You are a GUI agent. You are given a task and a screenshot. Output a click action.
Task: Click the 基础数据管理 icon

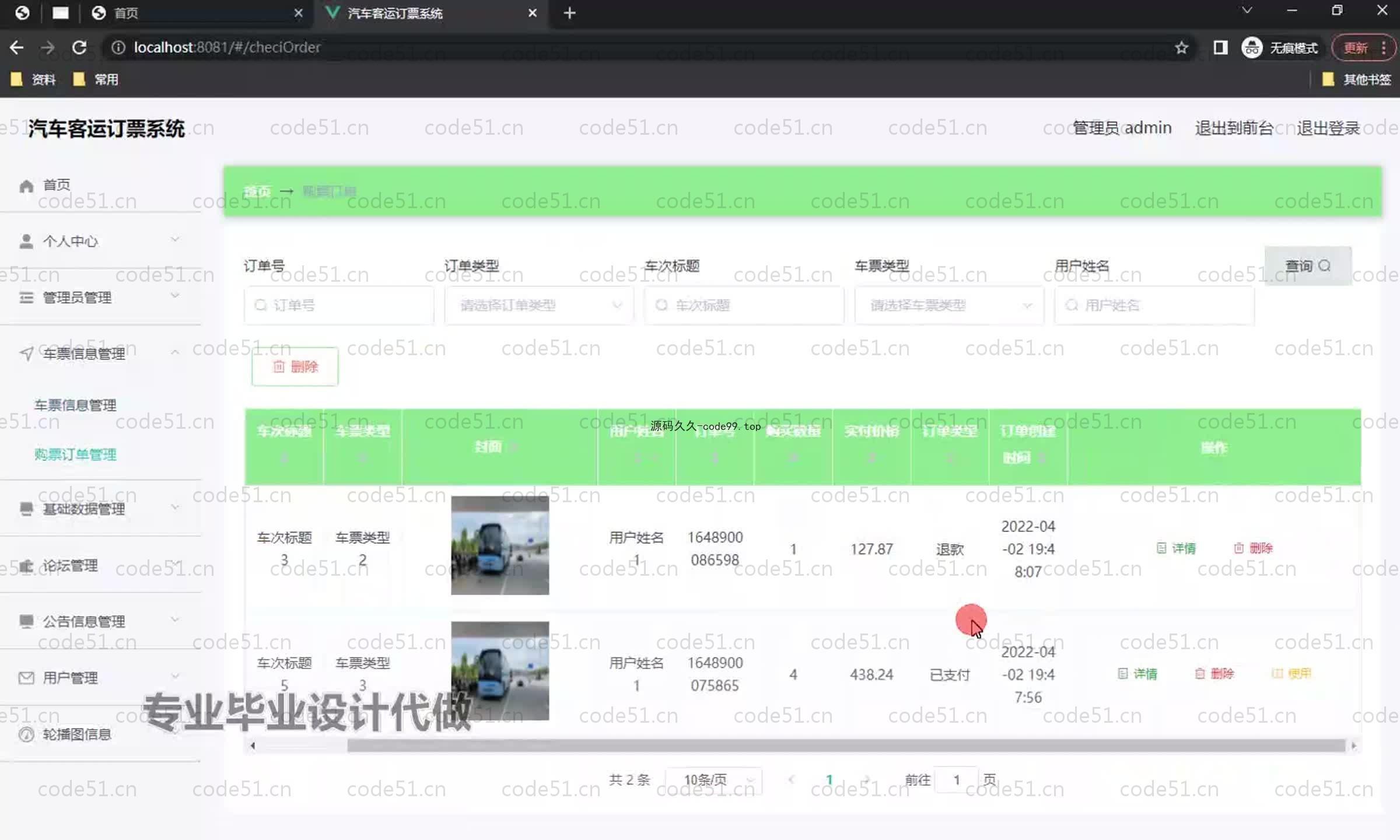(x=26, y=509)
